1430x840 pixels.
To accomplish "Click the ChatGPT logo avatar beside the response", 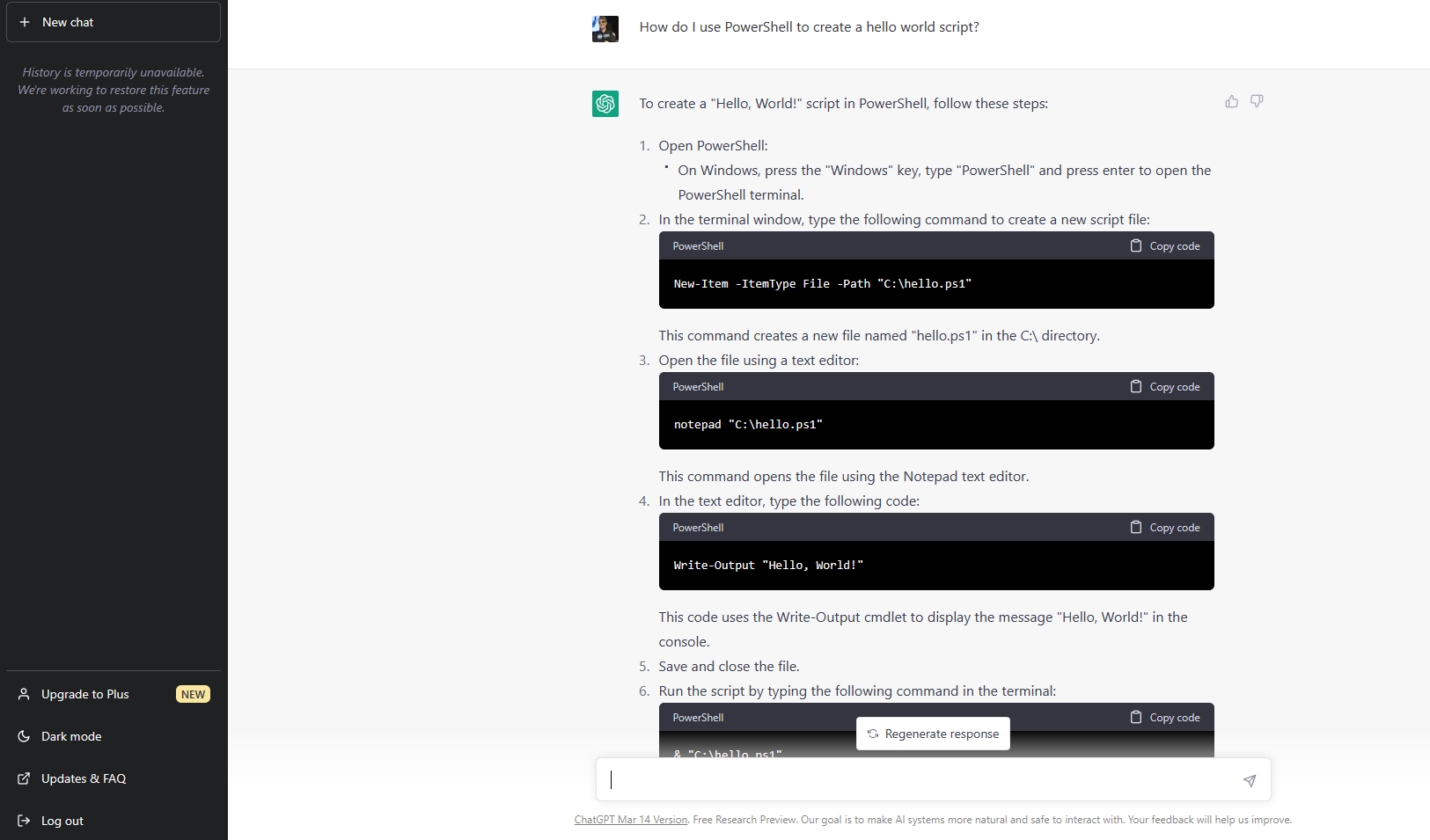I will click(x=605, y=104).
